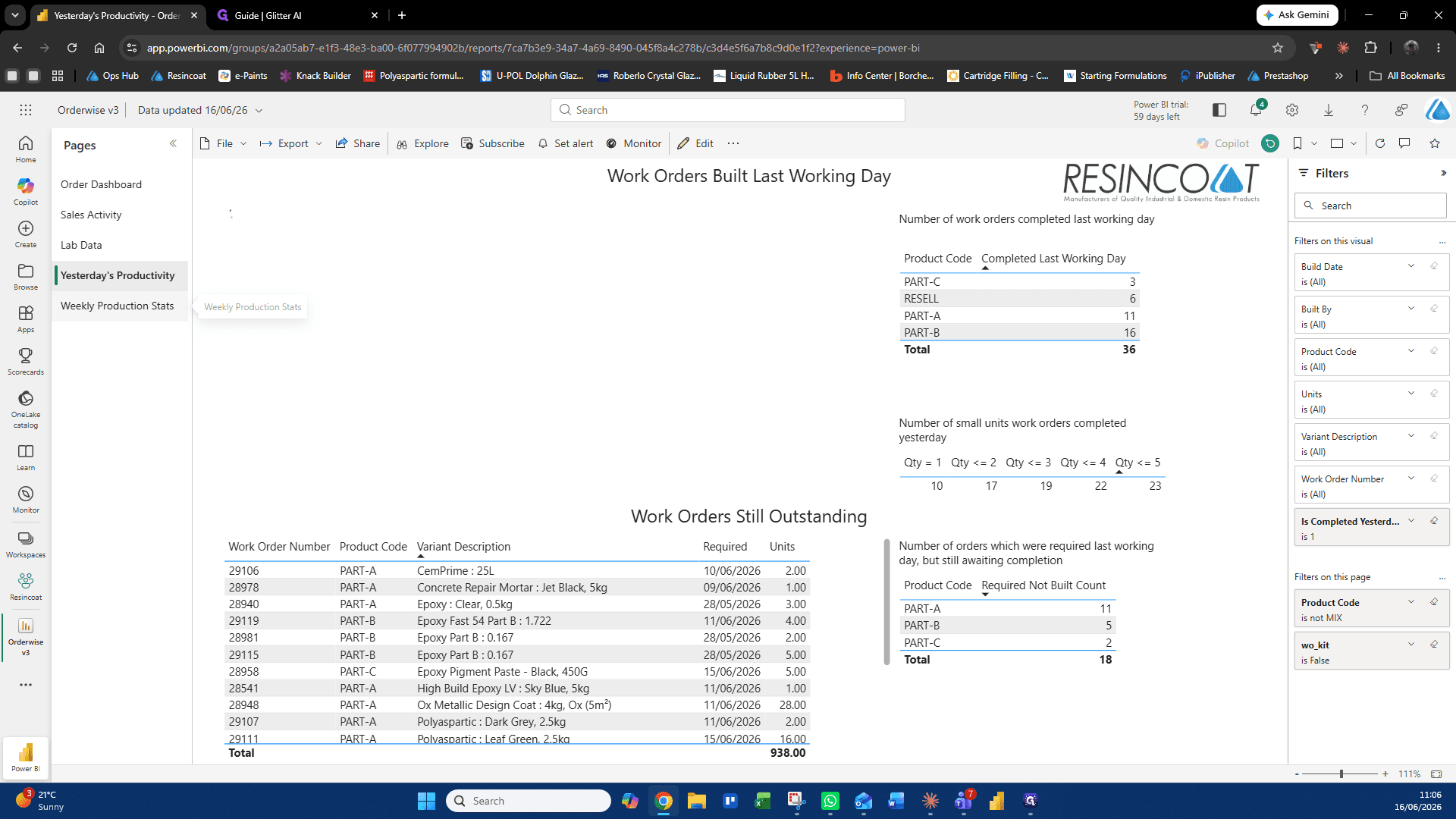This screenshot has height=819, width=1456.
Task: Click outstanding orders table scrollbar
Action: coord(886,602)
